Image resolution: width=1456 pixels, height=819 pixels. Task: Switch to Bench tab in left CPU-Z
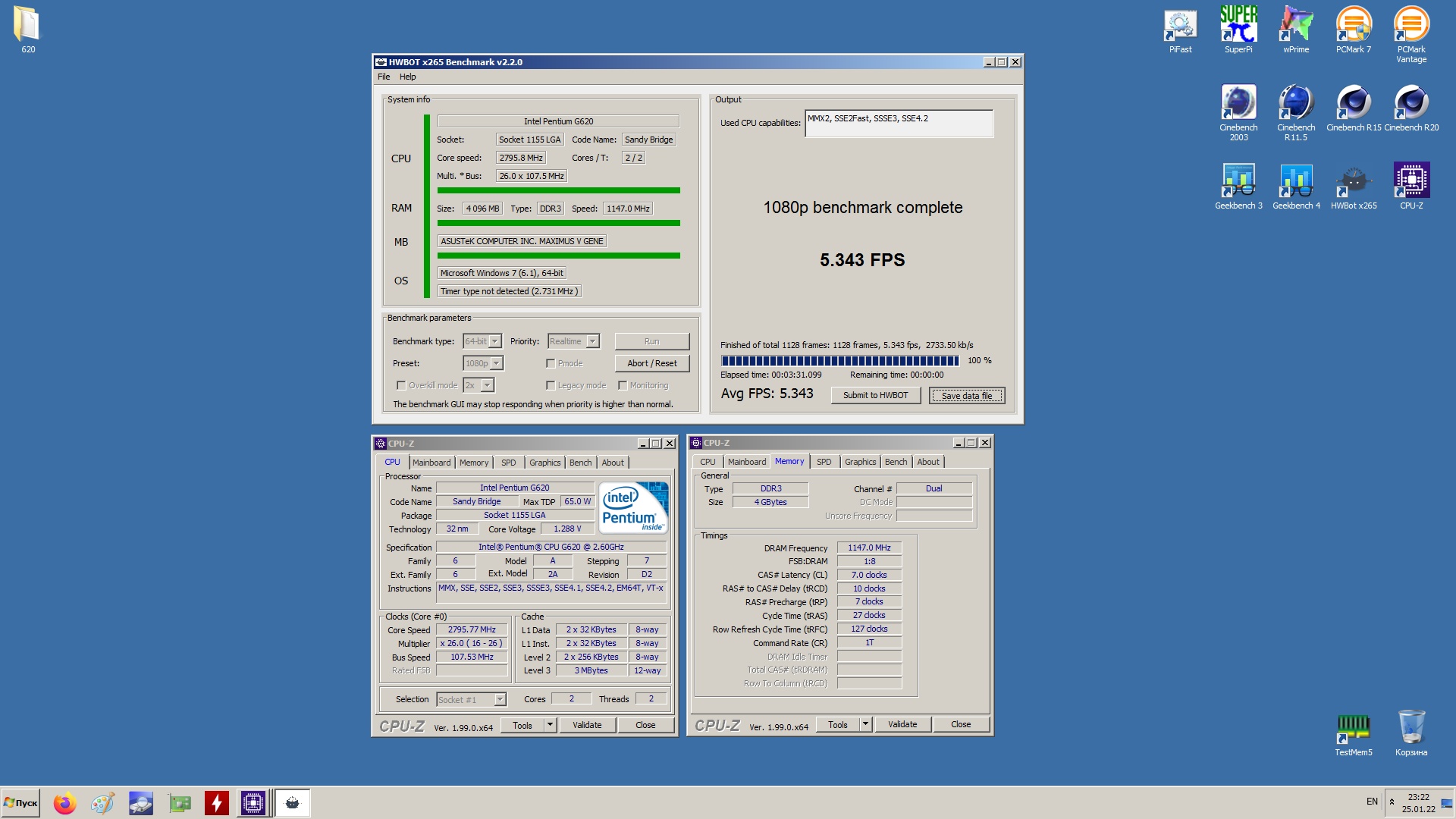pyautogui.click(x=581, y=463)
